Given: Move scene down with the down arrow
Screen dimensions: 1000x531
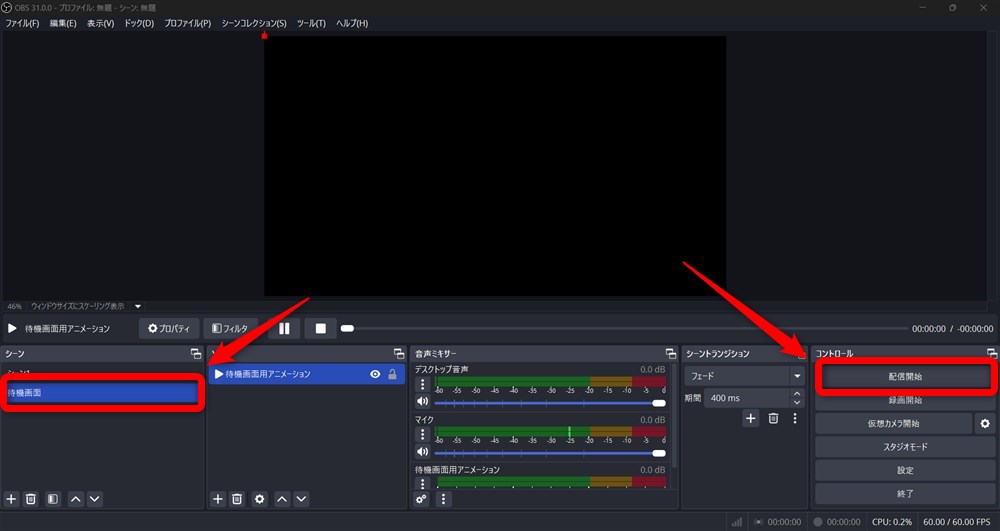Looking at the screenshot, I should [94, 498].
